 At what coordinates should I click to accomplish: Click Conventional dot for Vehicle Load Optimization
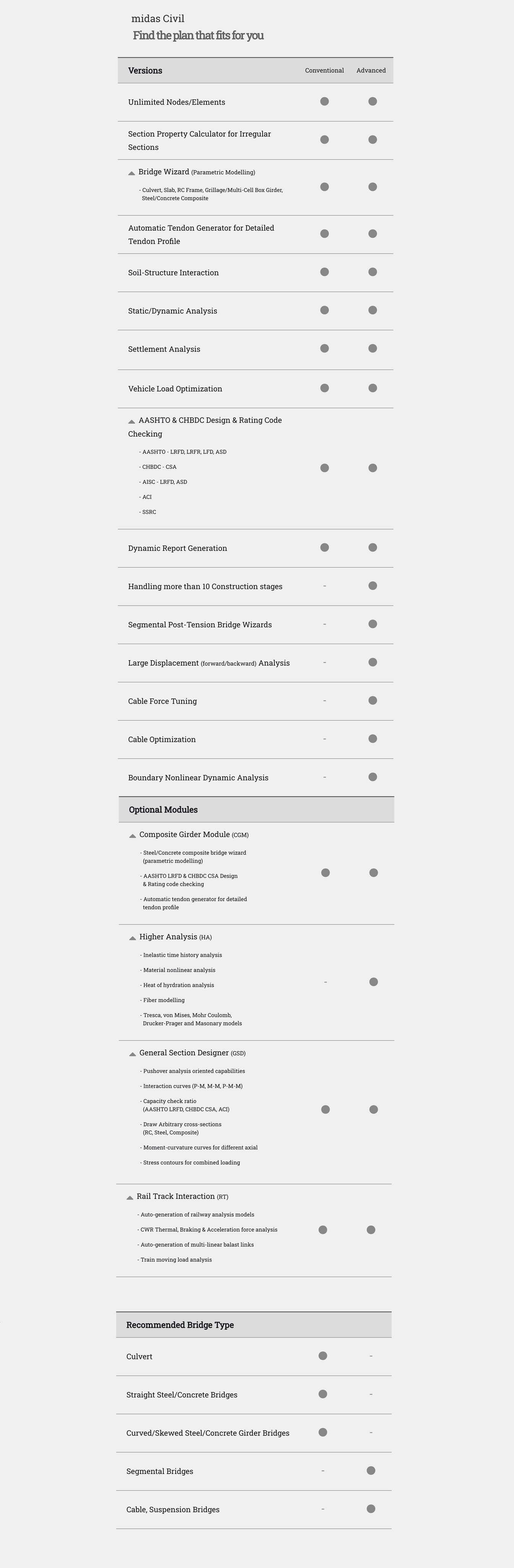tap(324, 388)
